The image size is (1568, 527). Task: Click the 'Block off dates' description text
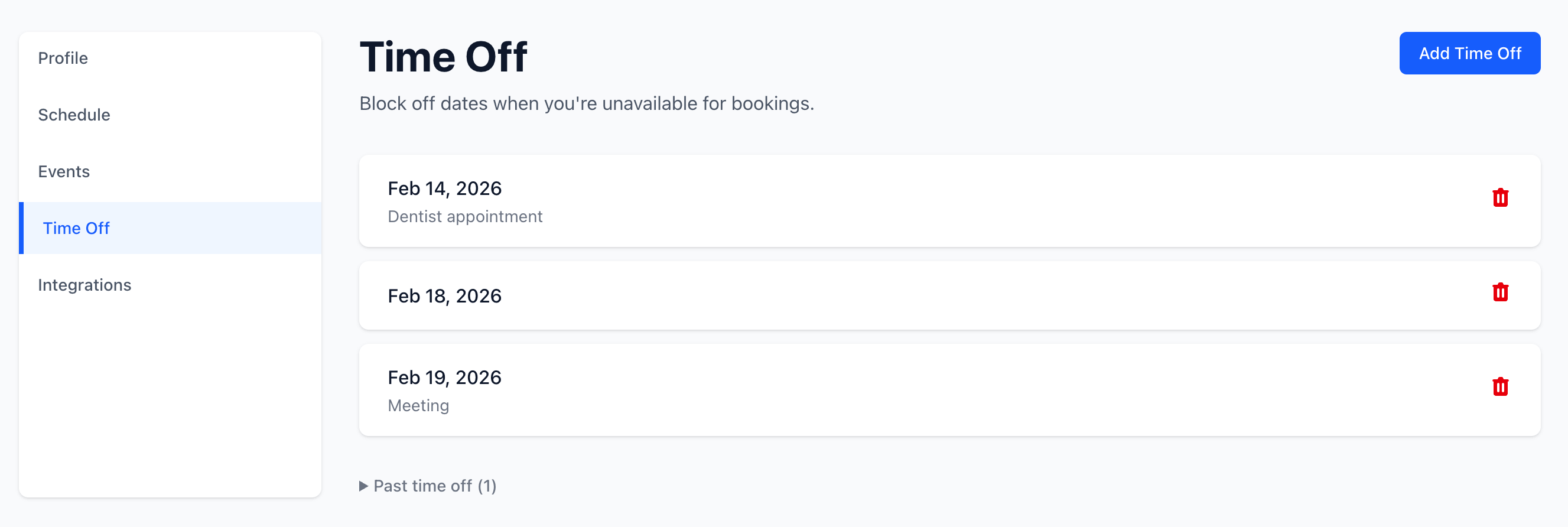(586, 103)
